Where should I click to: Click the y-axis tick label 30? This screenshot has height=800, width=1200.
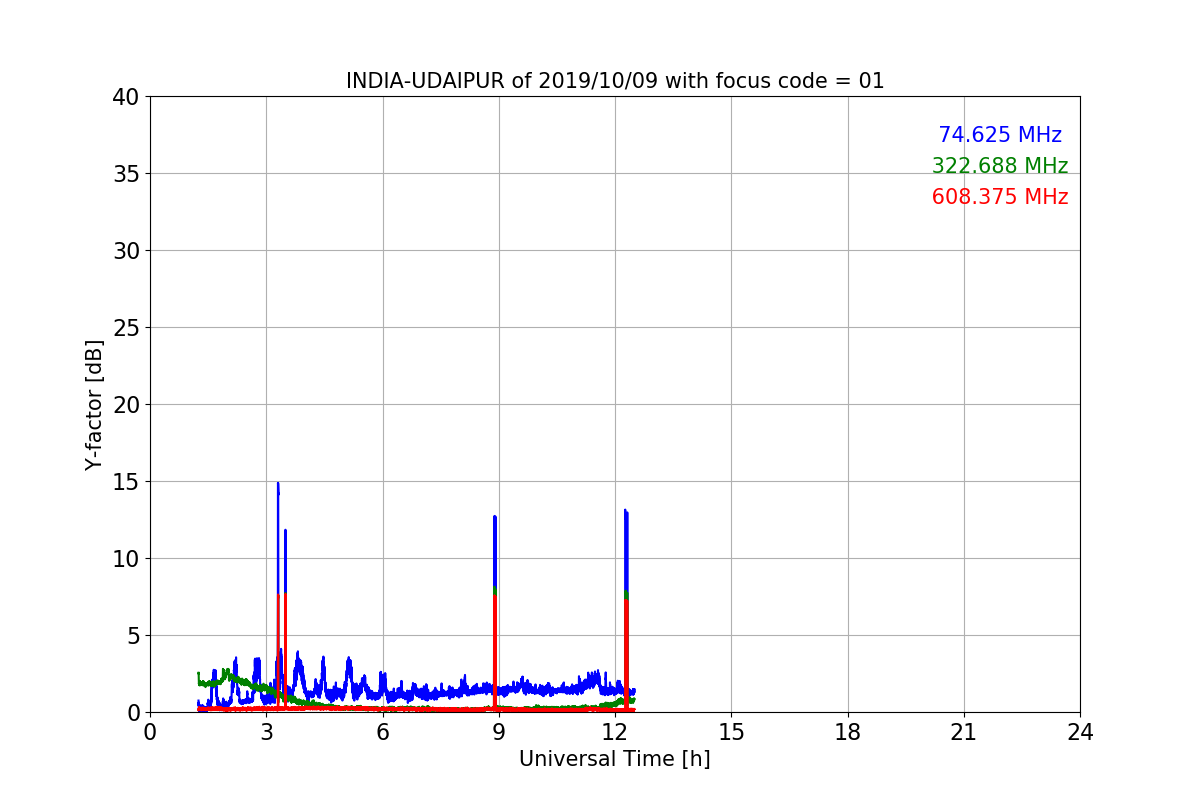[x=125, y=251]
